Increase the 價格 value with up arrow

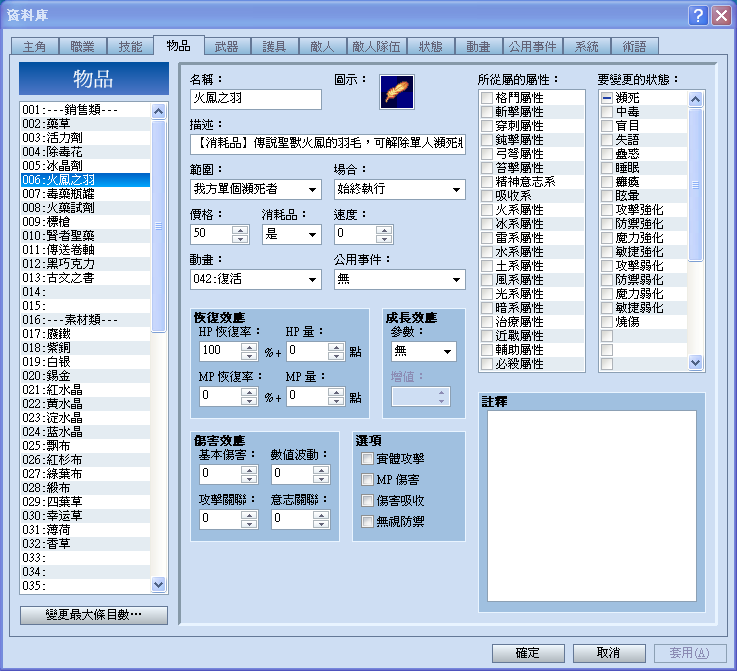point(240,229)
